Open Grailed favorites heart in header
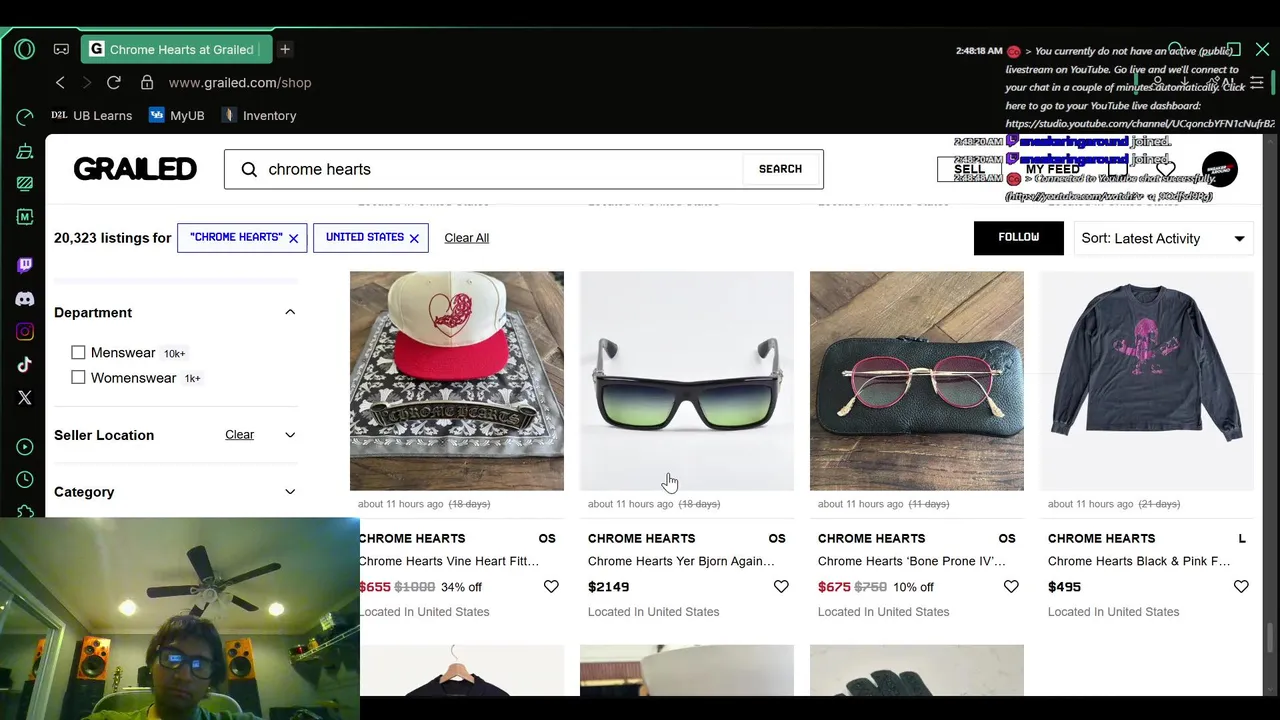The height and width of the screenshot is (720, 1280). (x=1165, y=169)
